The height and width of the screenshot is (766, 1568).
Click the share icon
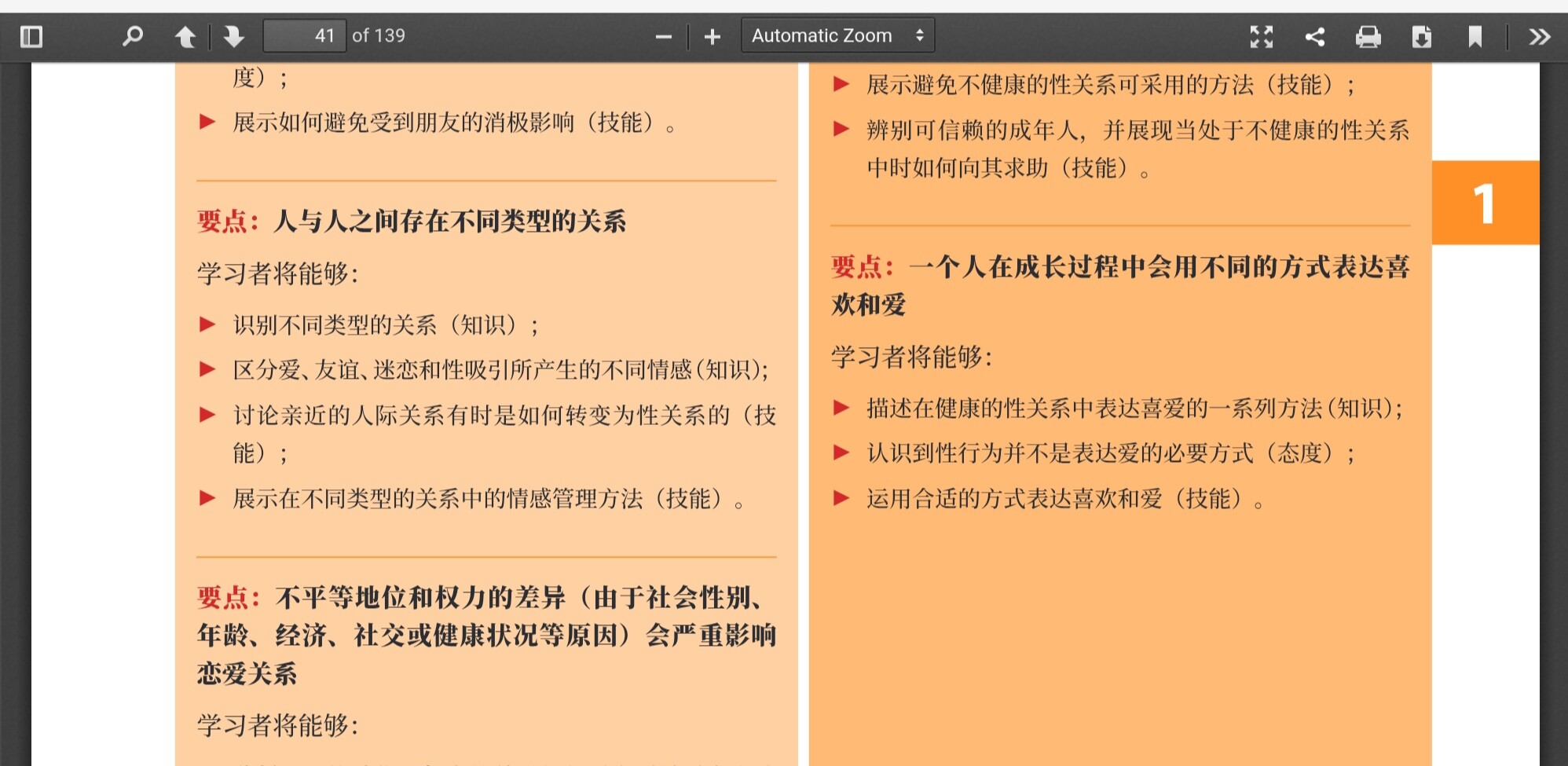pos(1314,36)
